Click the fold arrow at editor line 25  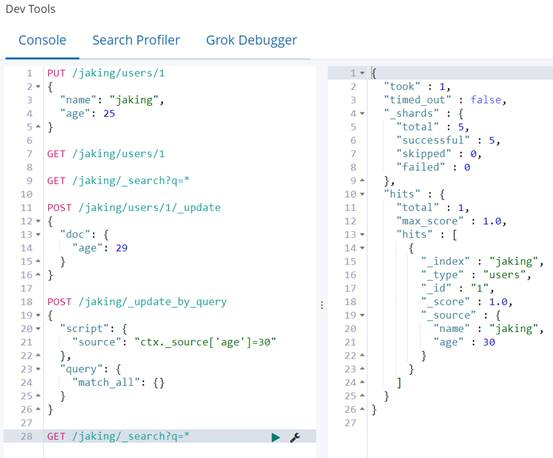pos(38,396)
